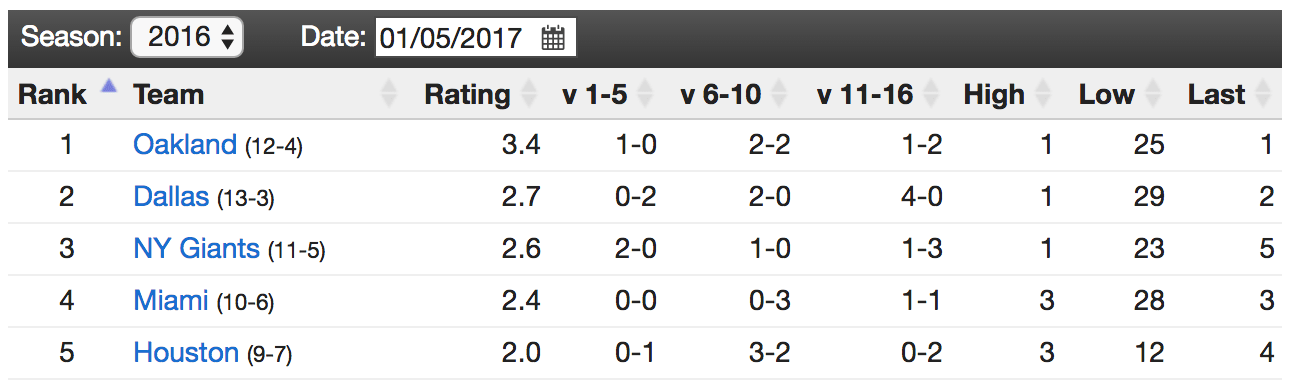Open the calendar picker icon

(x=553, y=39)
